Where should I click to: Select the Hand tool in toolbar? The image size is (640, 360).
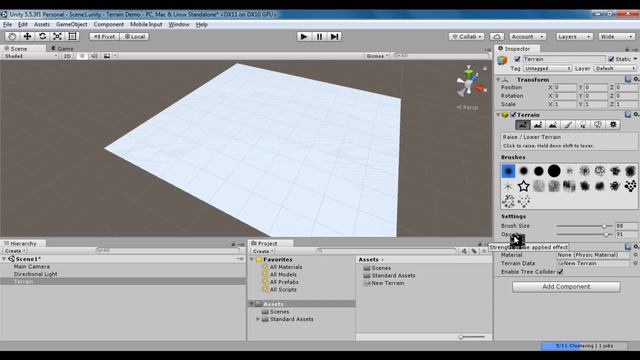click(x=12, y=36)
